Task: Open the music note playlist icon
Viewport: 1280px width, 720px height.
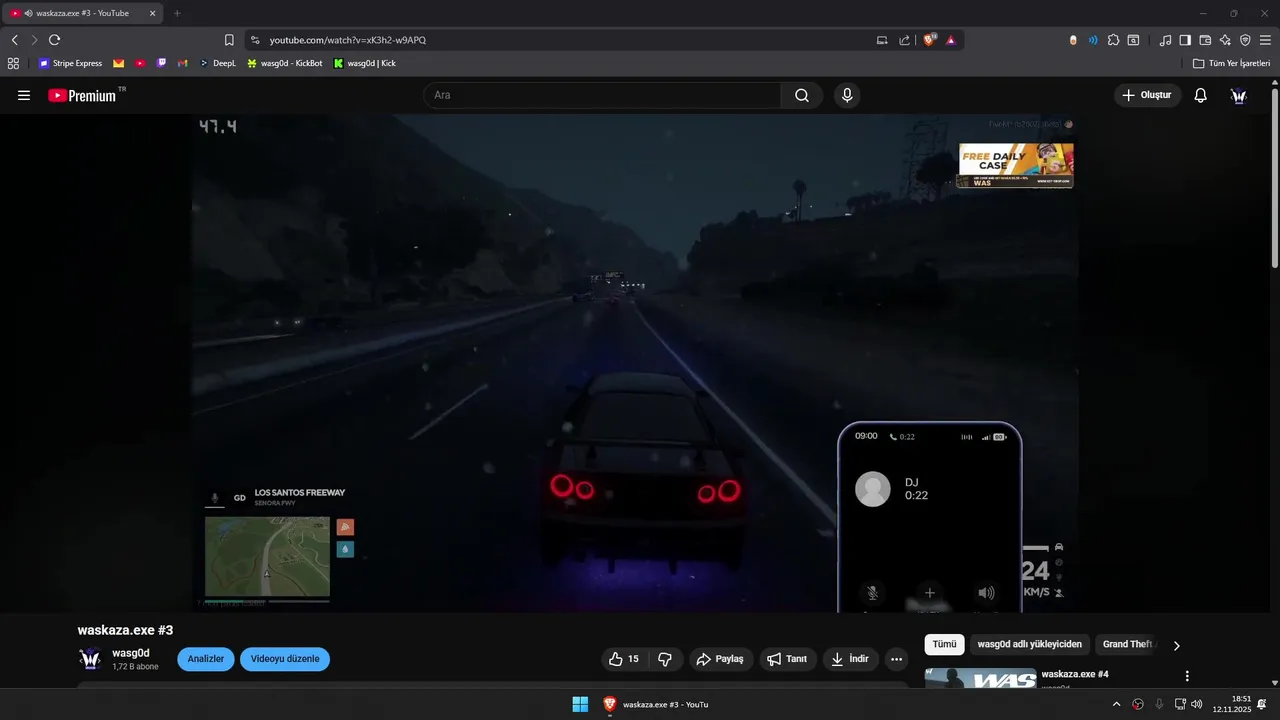Action: 1165,40
